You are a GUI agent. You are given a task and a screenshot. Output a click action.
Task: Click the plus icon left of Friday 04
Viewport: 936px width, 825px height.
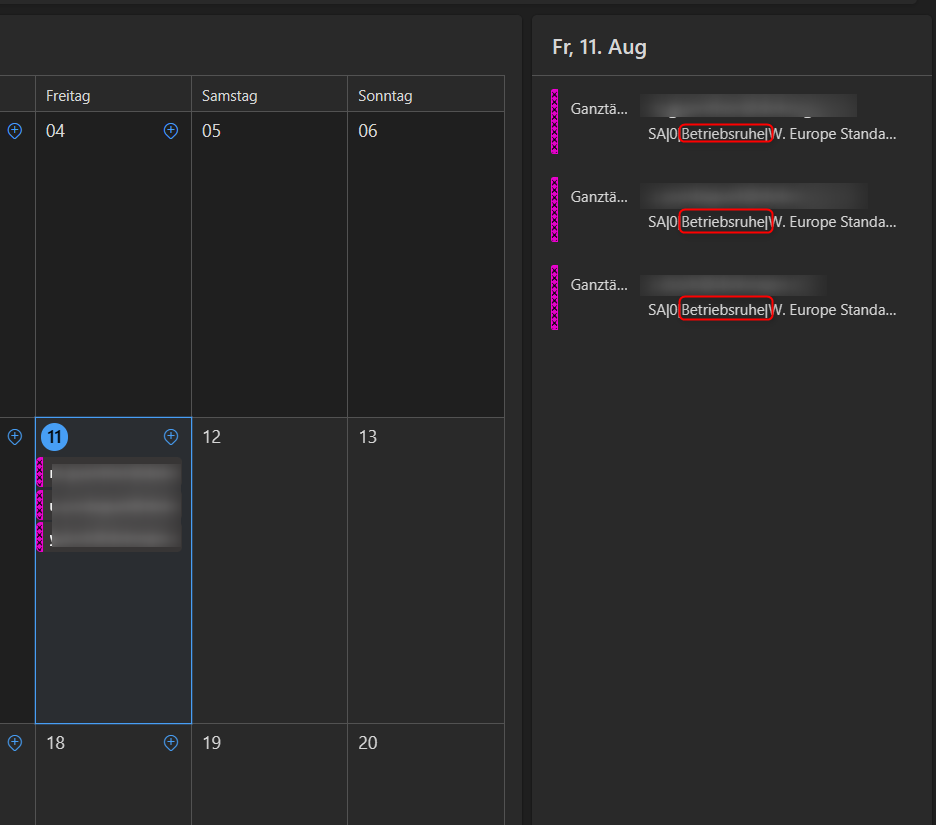(x=15, y=130)
